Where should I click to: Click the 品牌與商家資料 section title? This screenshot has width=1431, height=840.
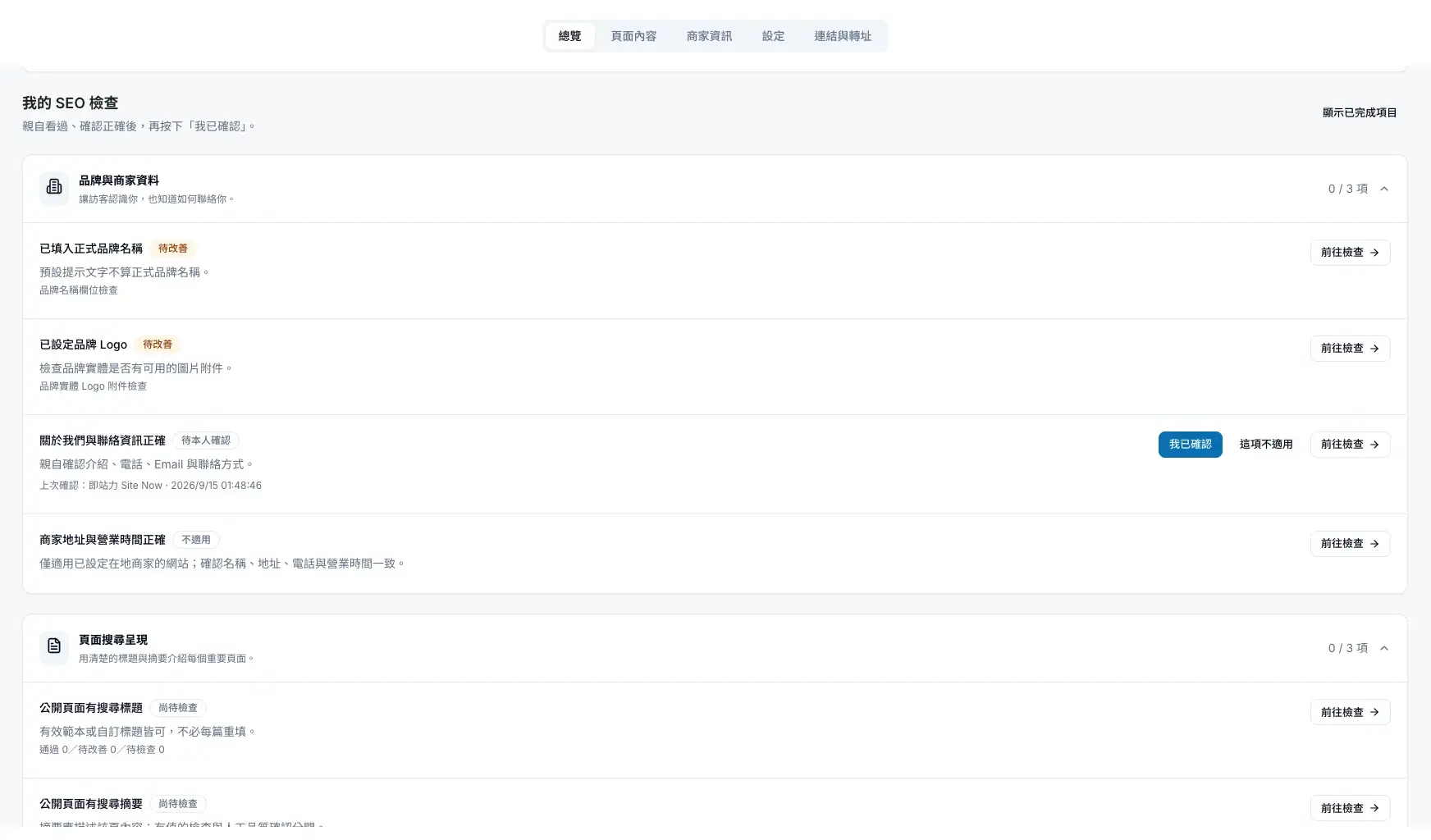tap(119, 180)
